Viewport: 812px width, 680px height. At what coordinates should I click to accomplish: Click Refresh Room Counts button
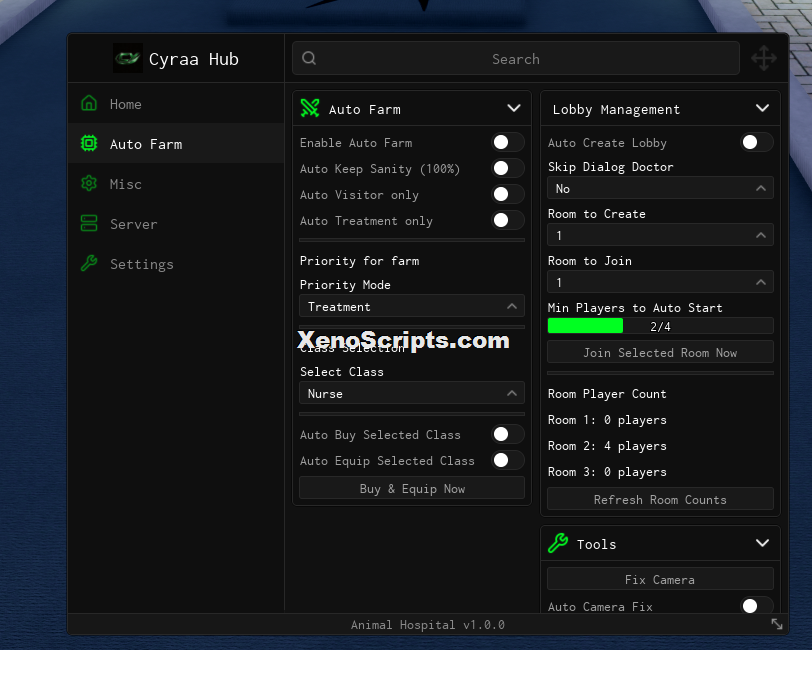(660, 499)
